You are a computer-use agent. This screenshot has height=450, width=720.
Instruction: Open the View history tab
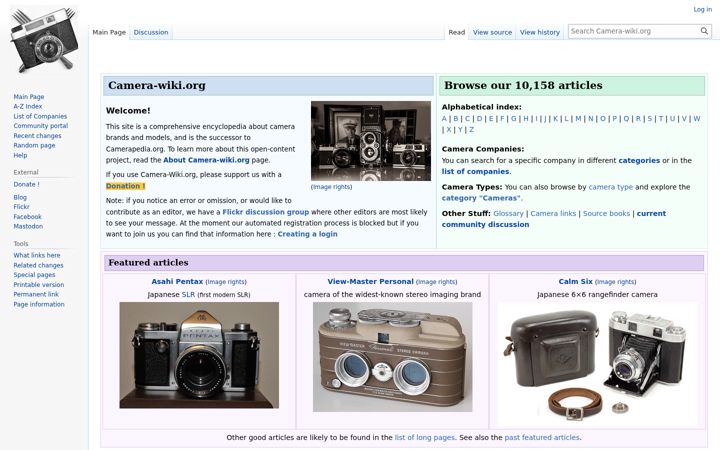point(540,32)
